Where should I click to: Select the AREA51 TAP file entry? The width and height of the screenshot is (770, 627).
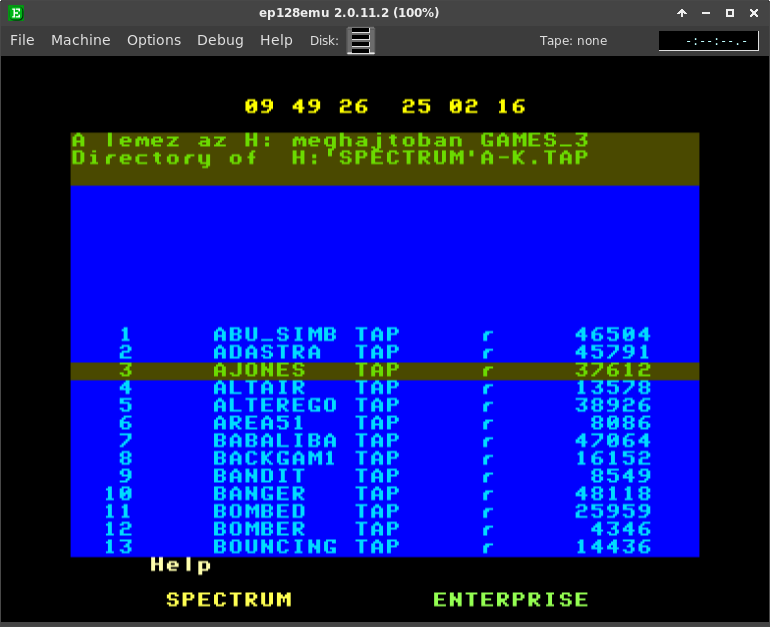pyautogui.click(x=385, y=424)
